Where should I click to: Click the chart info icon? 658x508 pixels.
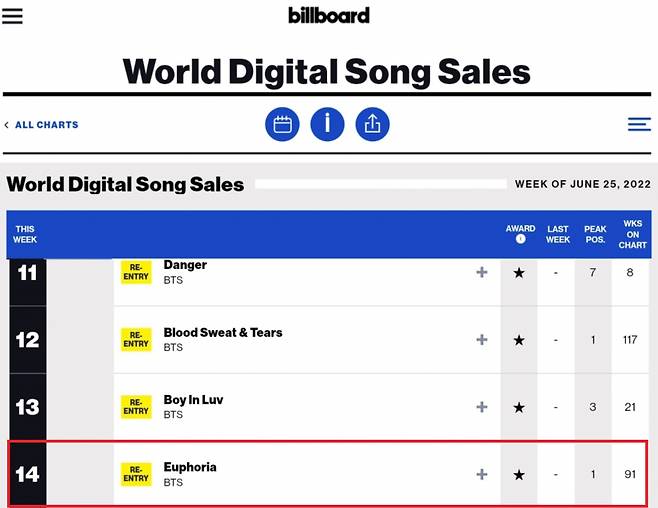tap(327, 124)
